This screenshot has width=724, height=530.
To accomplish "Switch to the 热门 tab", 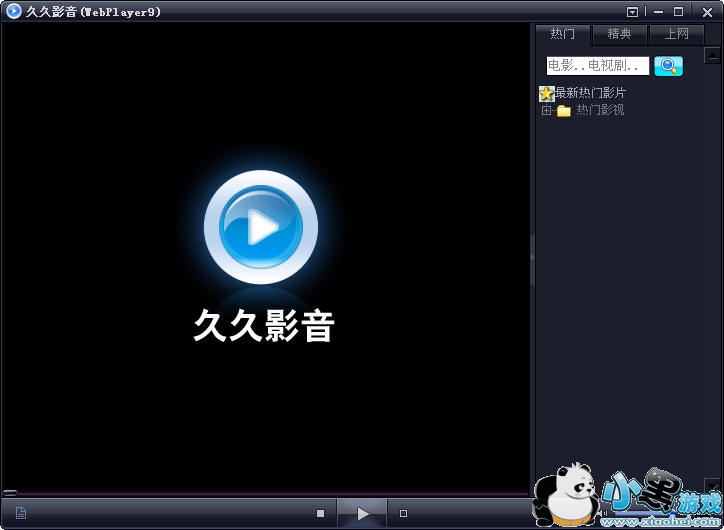I will coord(562,34).
